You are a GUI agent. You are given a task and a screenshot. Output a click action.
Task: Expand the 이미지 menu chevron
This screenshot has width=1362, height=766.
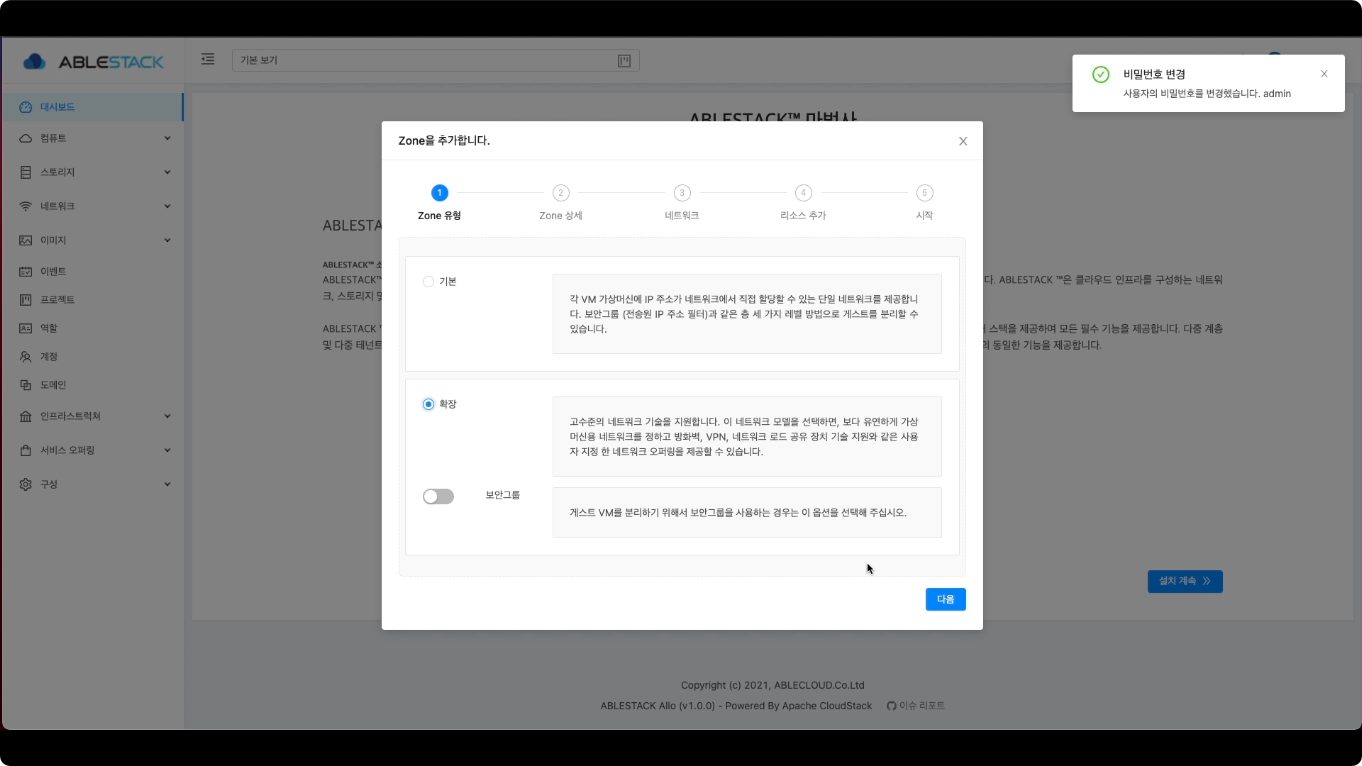(167, 240)
